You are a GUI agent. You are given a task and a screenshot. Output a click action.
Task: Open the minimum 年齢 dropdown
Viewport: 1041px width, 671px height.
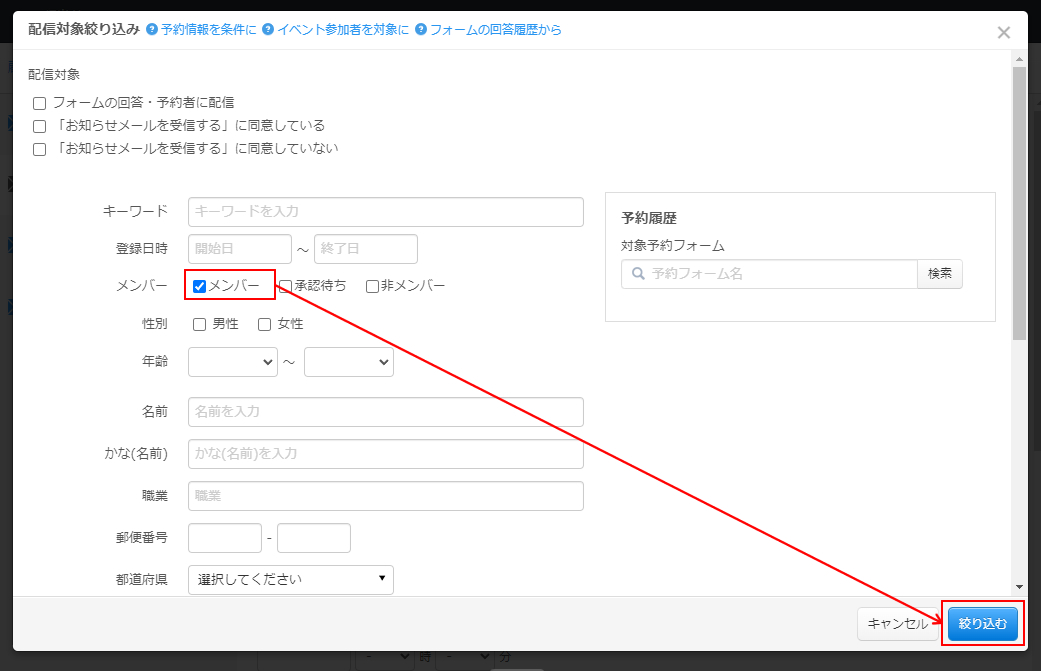[233, 362]
